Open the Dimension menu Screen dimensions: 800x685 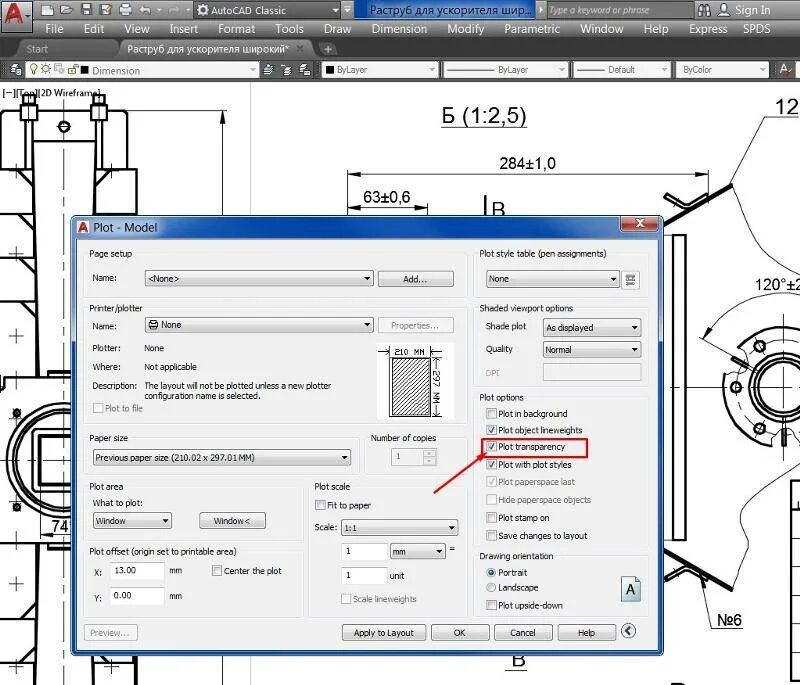tap(399, 29)
